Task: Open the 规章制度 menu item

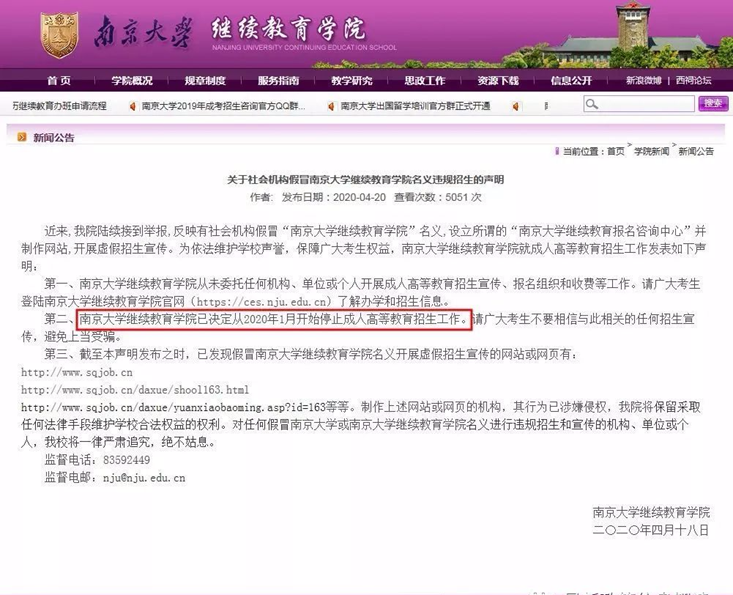Action: (x=205, y=80)
